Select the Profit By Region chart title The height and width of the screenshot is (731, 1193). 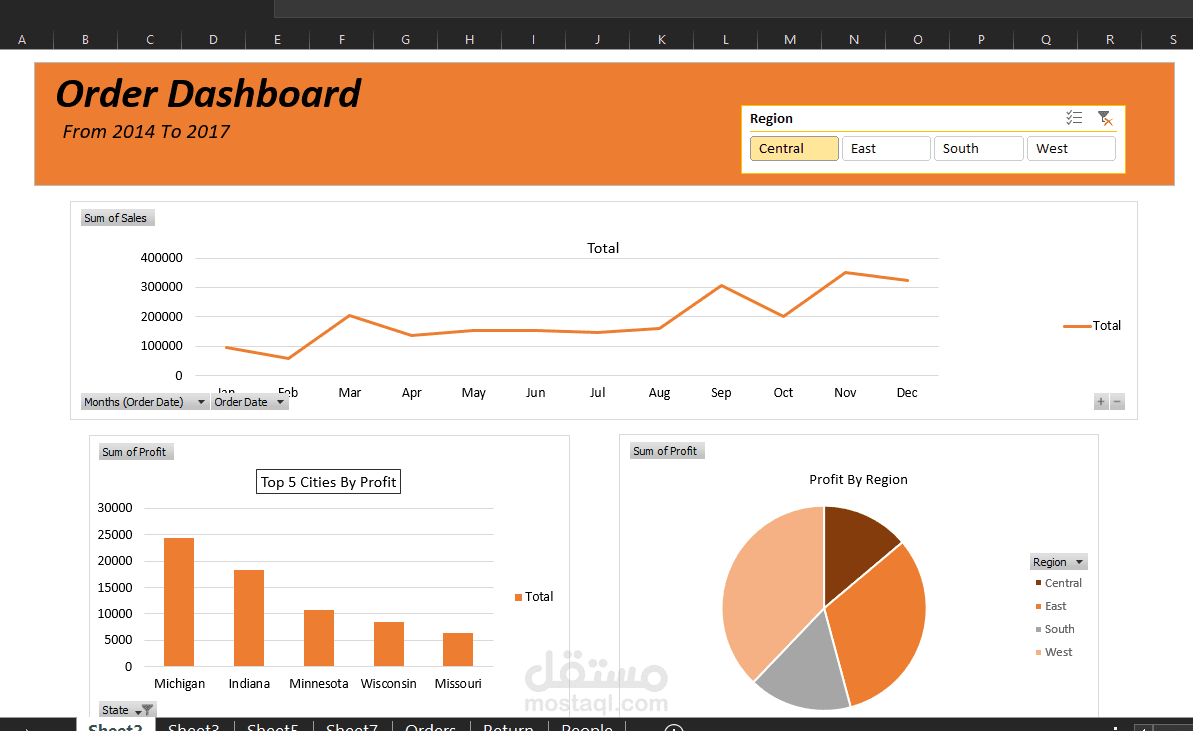(x=858, y=479)
